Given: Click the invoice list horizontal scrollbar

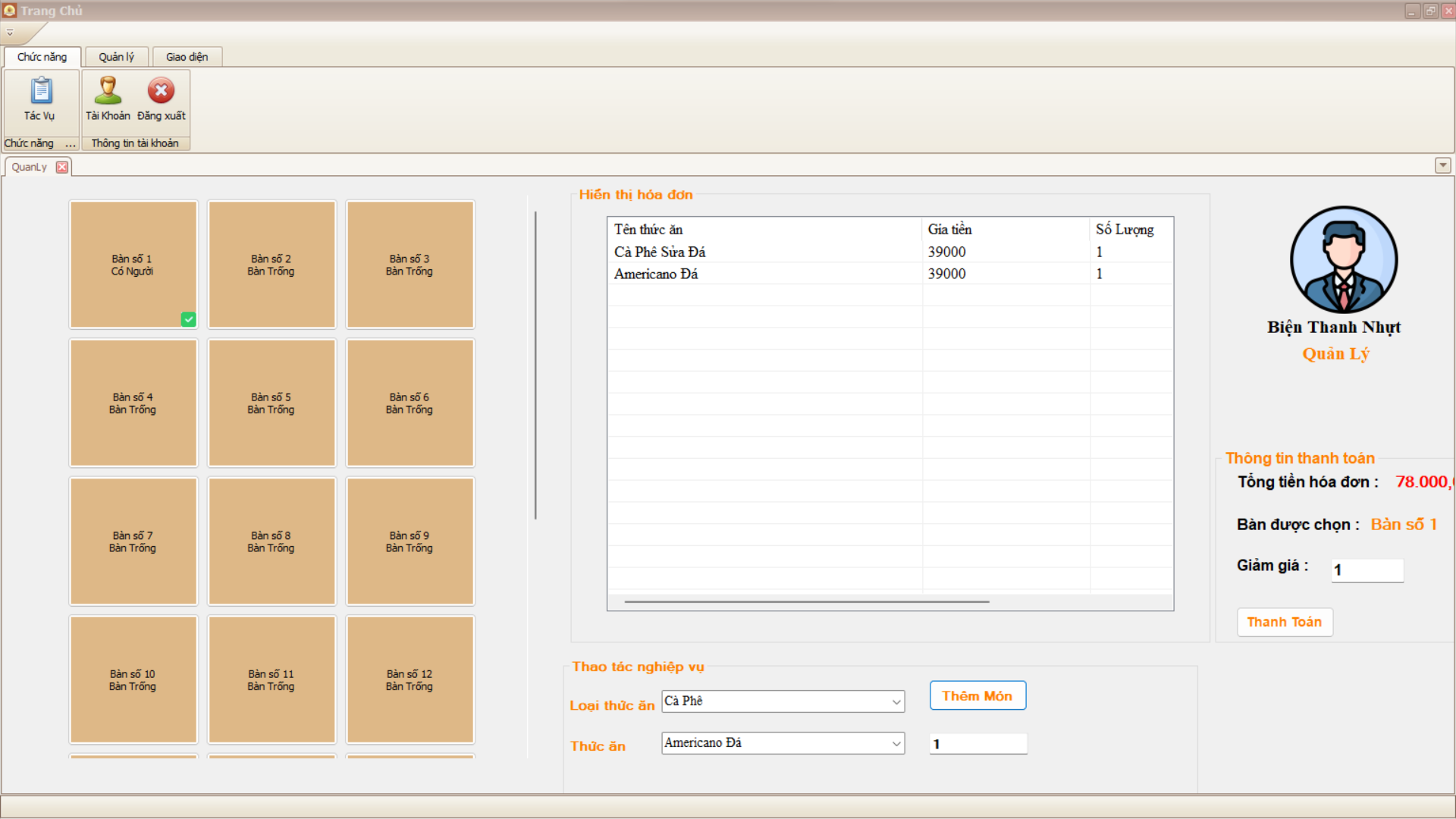Looking at the screenshot, I should tap(806, 602).
